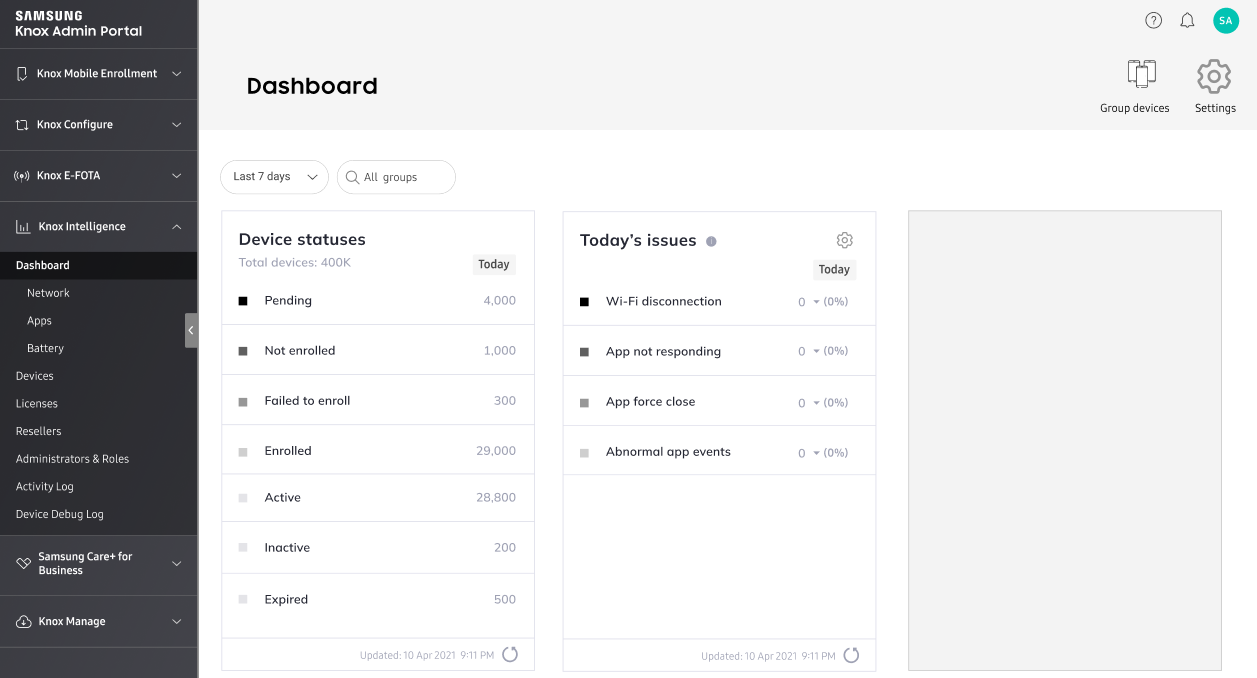Refresh the Today's issues card
This screenshot has width=1257, height=678.
click(851, 655)
